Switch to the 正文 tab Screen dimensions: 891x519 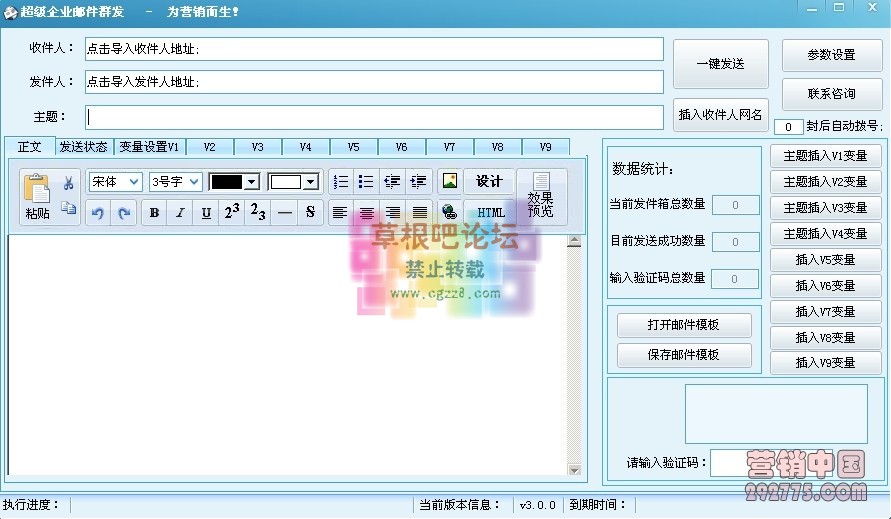click(x=30, y=147)
